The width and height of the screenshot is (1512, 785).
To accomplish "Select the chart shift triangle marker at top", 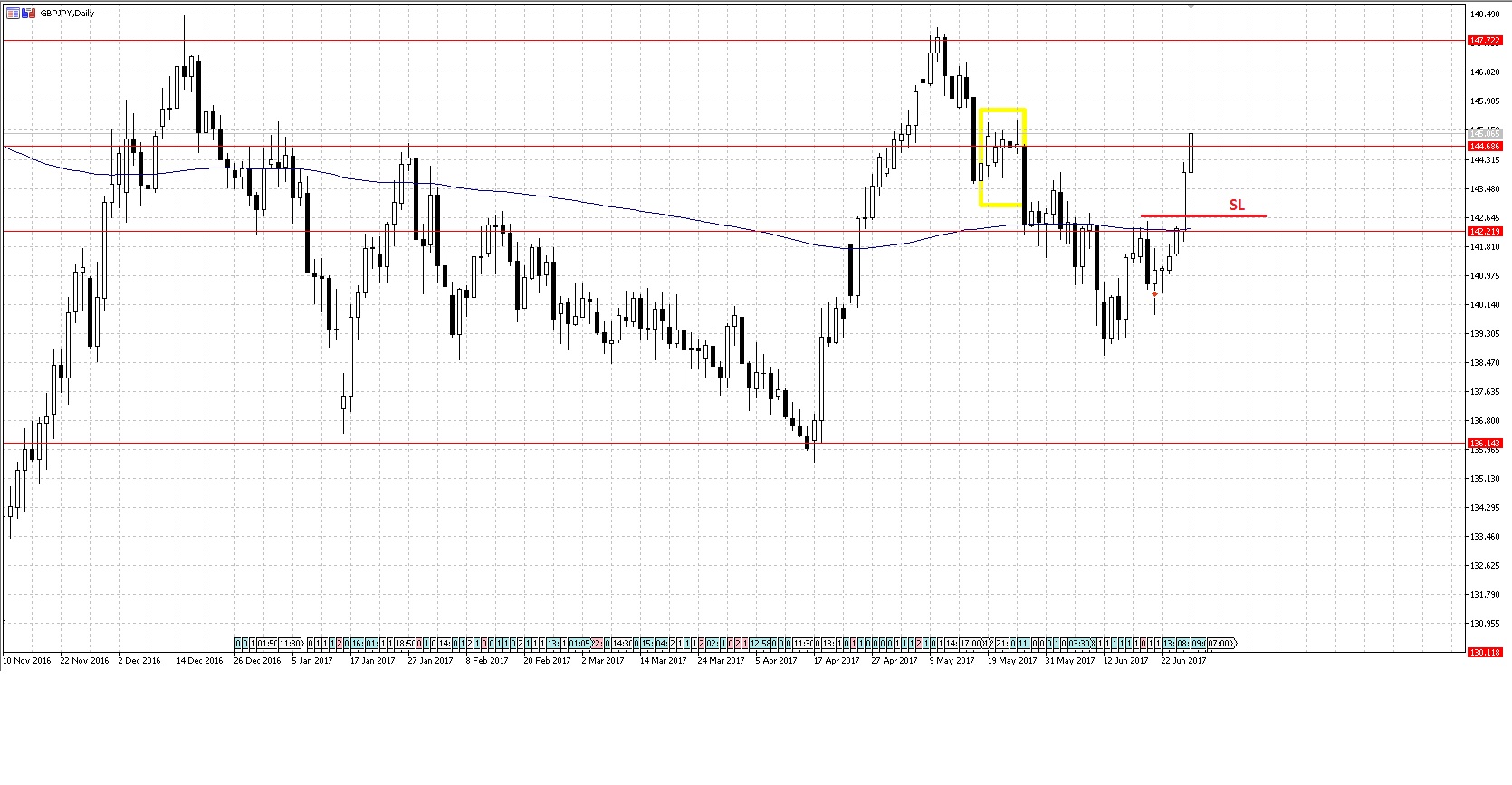I will [1191, 6].
